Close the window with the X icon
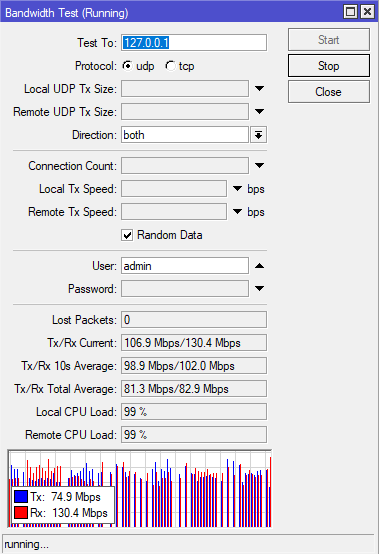This screenshot has height=554, width=379. tap(367, 12)
